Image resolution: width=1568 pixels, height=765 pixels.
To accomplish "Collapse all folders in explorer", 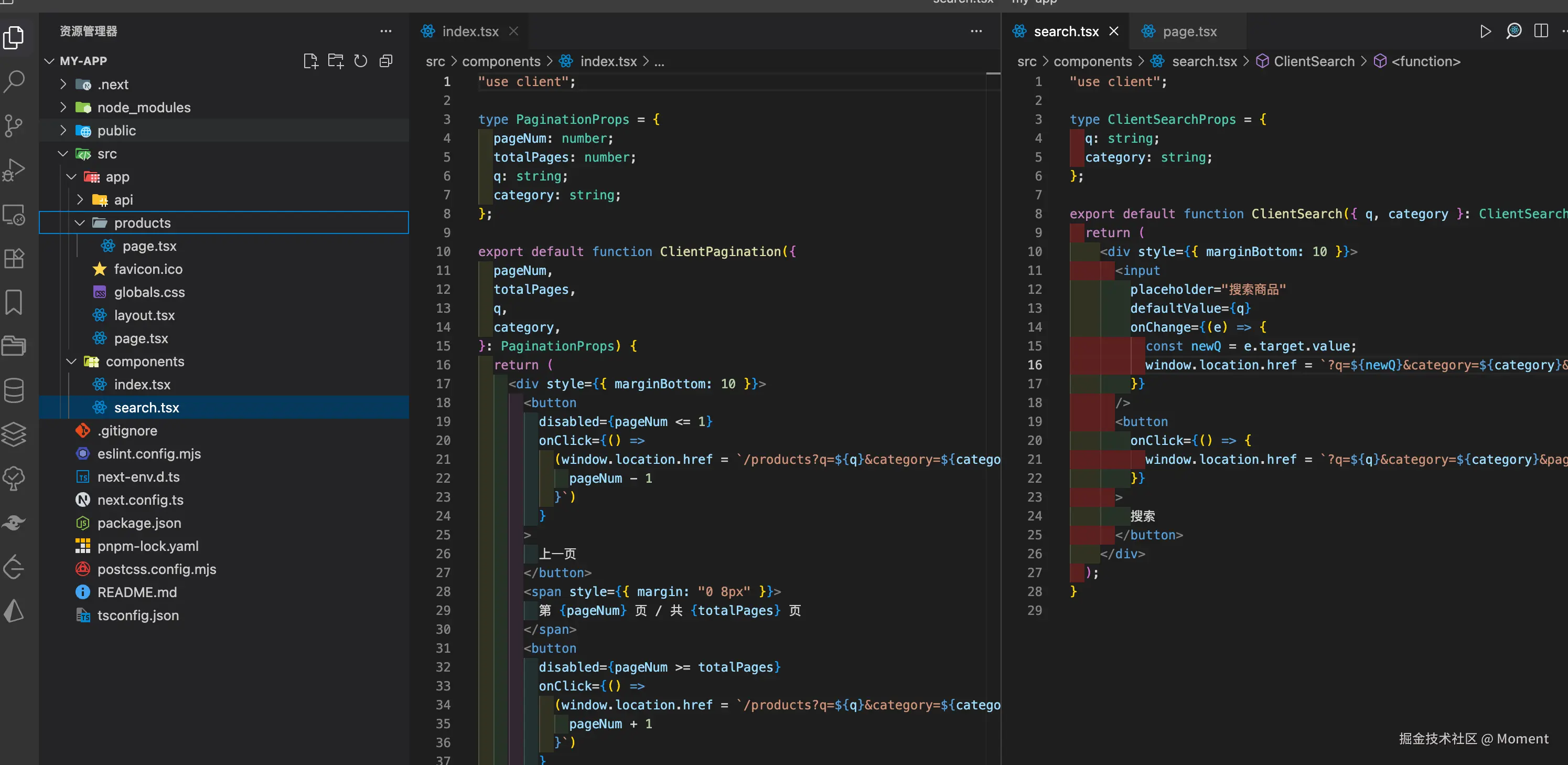I will (386, 61).
